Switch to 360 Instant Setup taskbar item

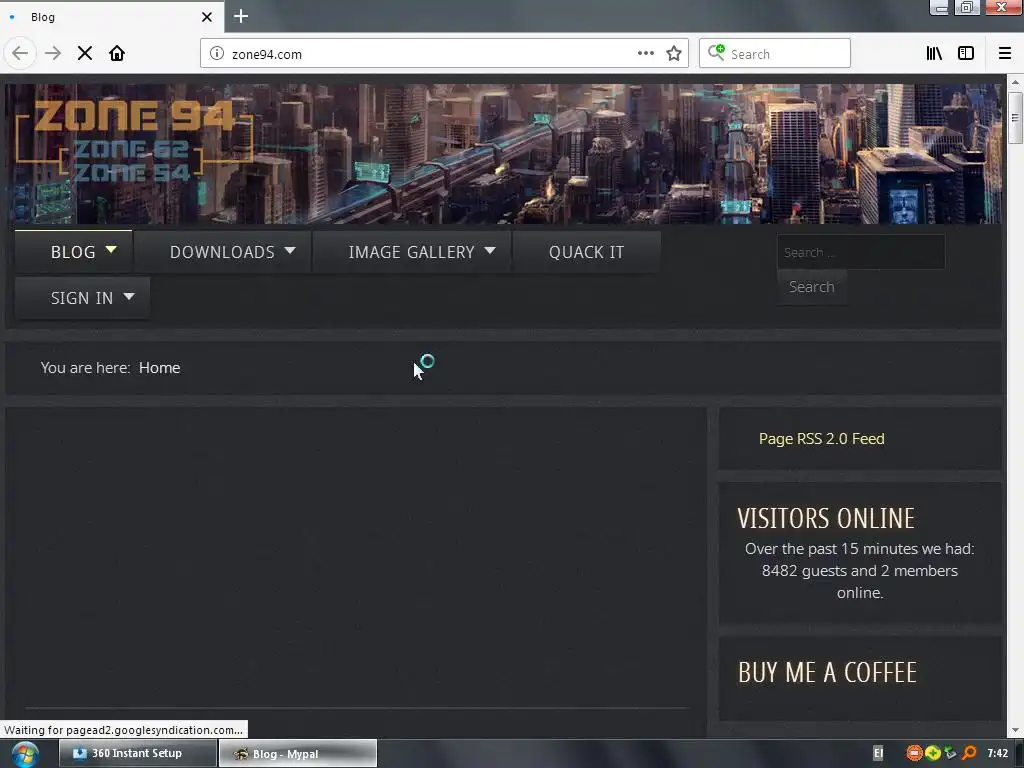point(138,754)
